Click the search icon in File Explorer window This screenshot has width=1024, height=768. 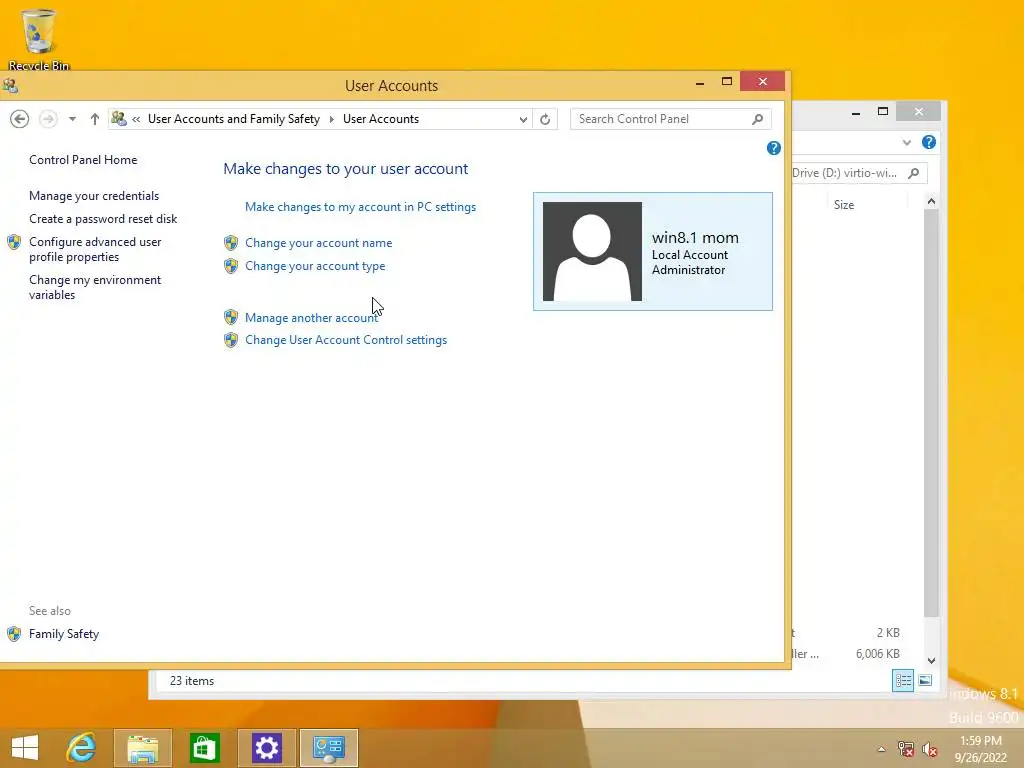pos(914,173)
